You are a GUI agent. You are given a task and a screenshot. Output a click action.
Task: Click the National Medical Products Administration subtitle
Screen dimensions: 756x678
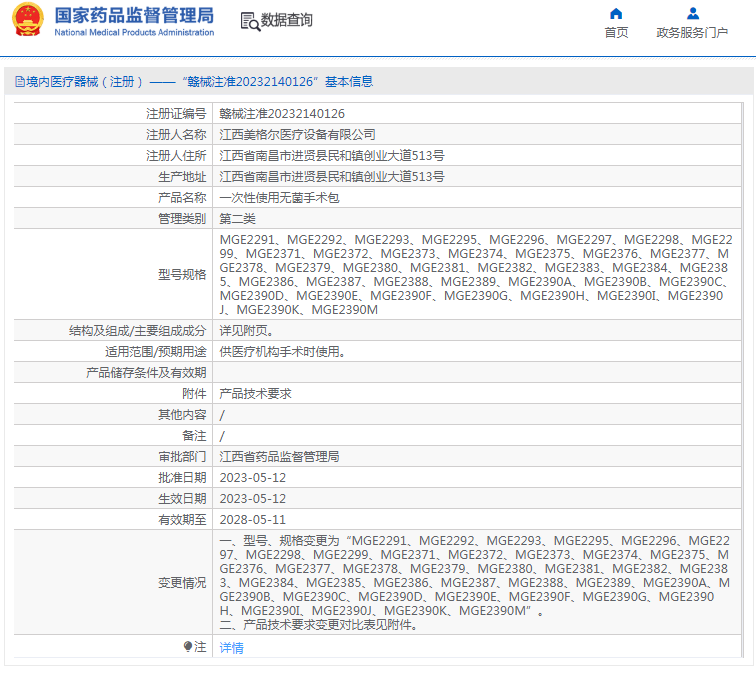coord(134,32)
